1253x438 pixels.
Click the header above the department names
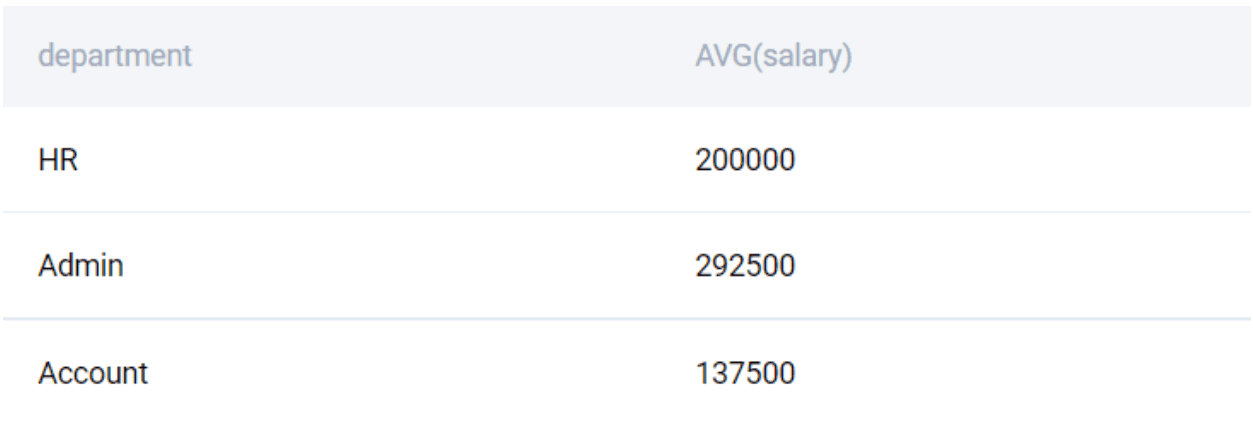pos(115,57)
